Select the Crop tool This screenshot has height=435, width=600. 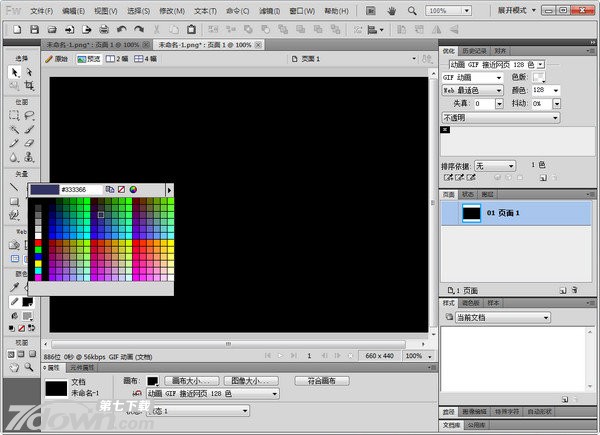pyautogui.click(x=29, y=86)
